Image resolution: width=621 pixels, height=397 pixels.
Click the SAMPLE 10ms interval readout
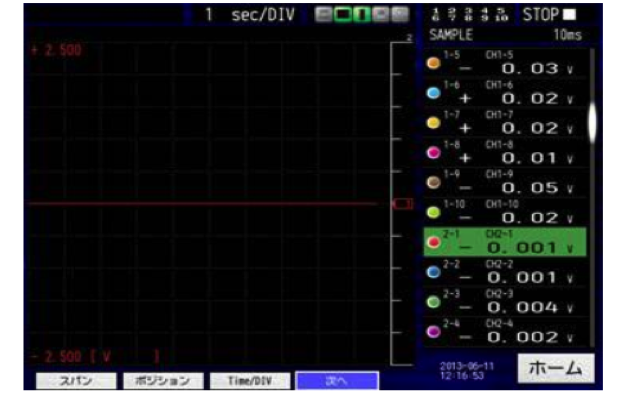[505, 35]
